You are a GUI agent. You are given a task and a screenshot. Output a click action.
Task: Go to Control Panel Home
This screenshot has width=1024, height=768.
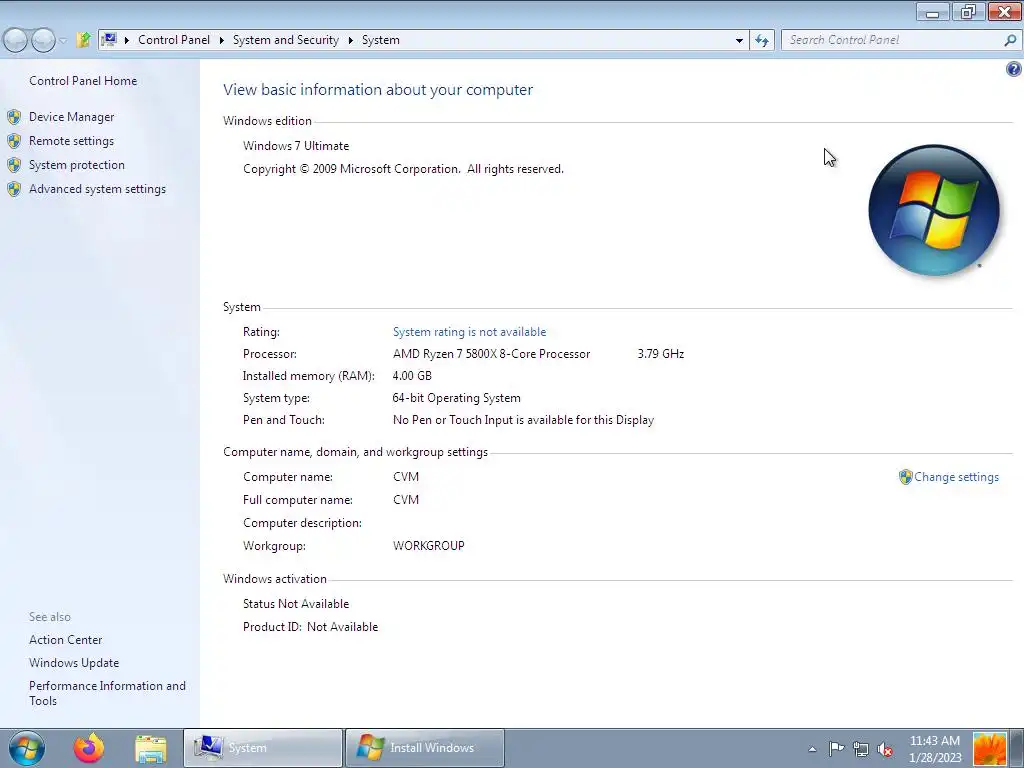83,81
